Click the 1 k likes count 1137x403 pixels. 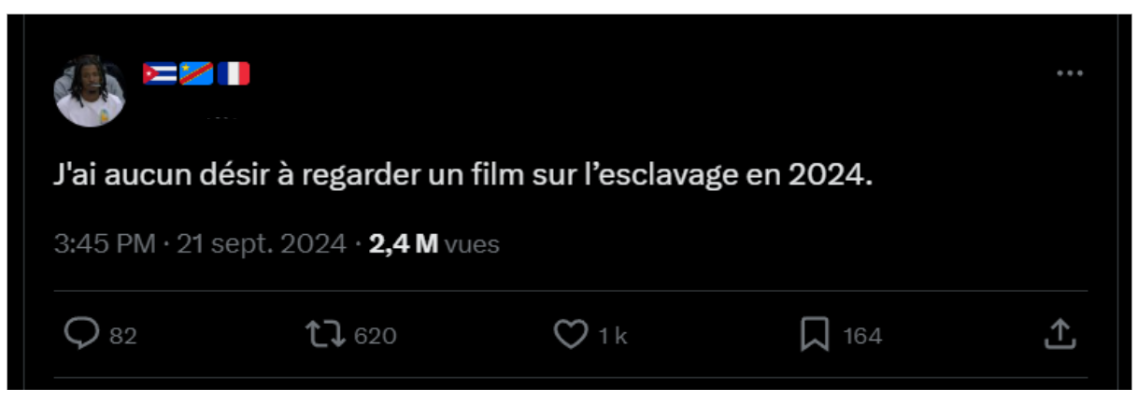(613, 336)
